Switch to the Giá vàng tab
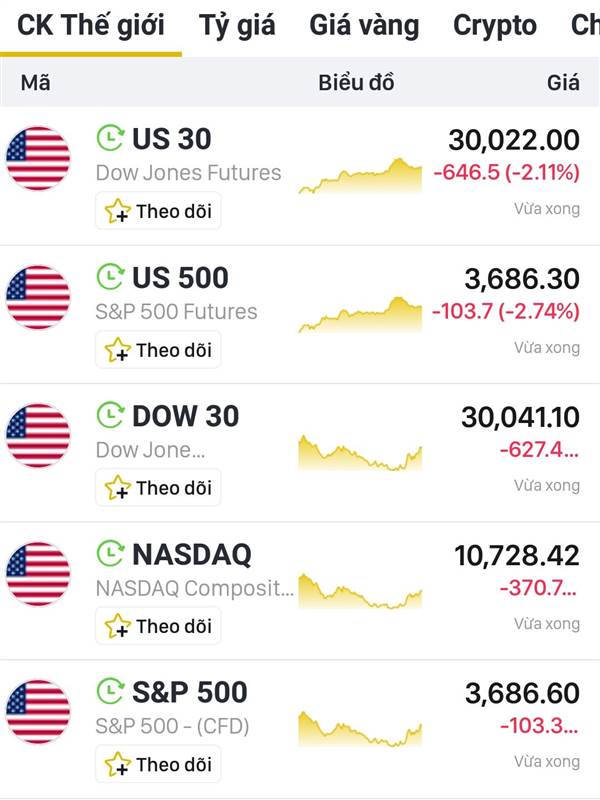Screen dimensions: 600x800 point(364,26)
